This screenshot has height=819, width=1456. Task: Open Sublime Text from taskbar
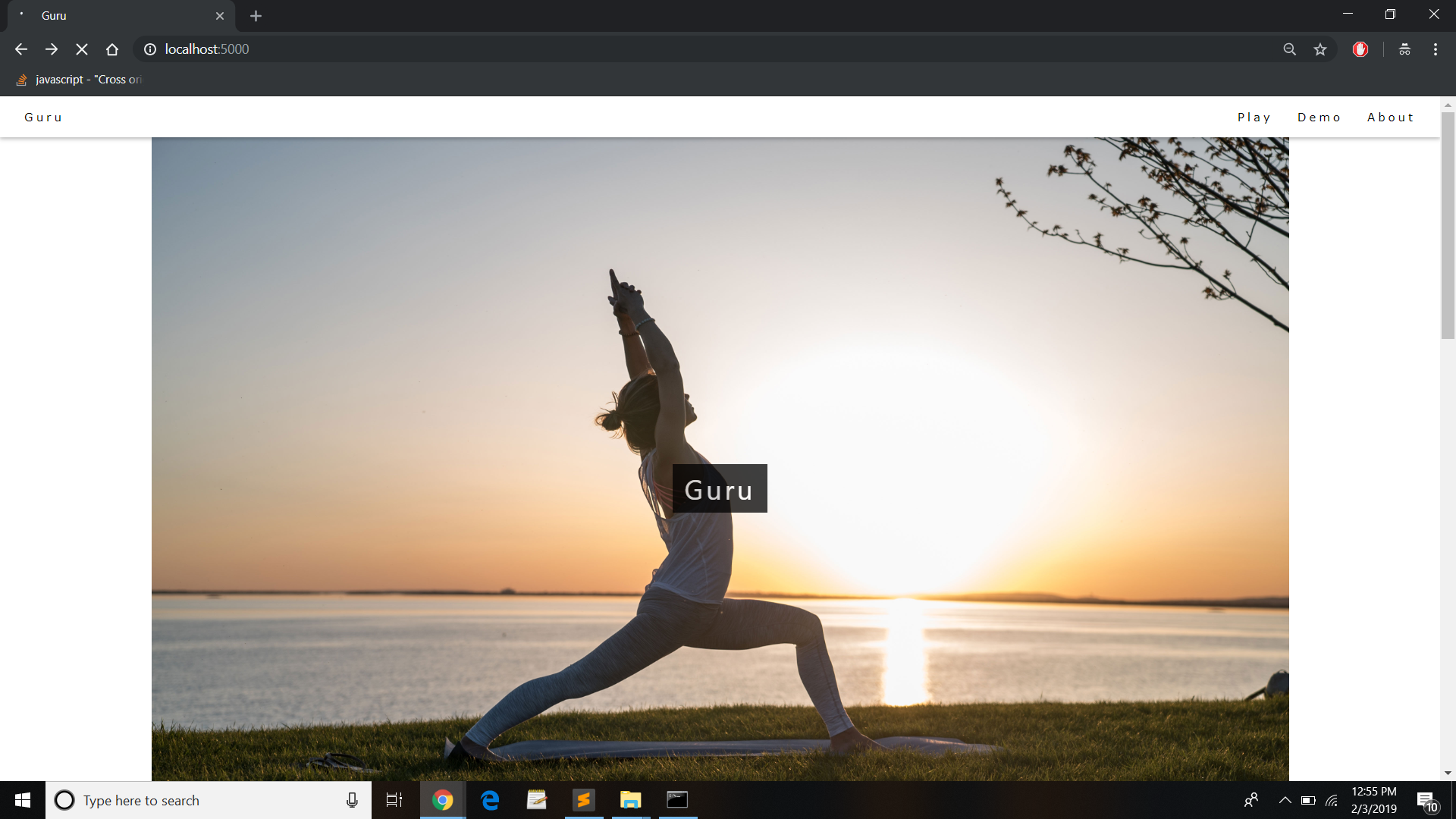click(x=583, y=800)
